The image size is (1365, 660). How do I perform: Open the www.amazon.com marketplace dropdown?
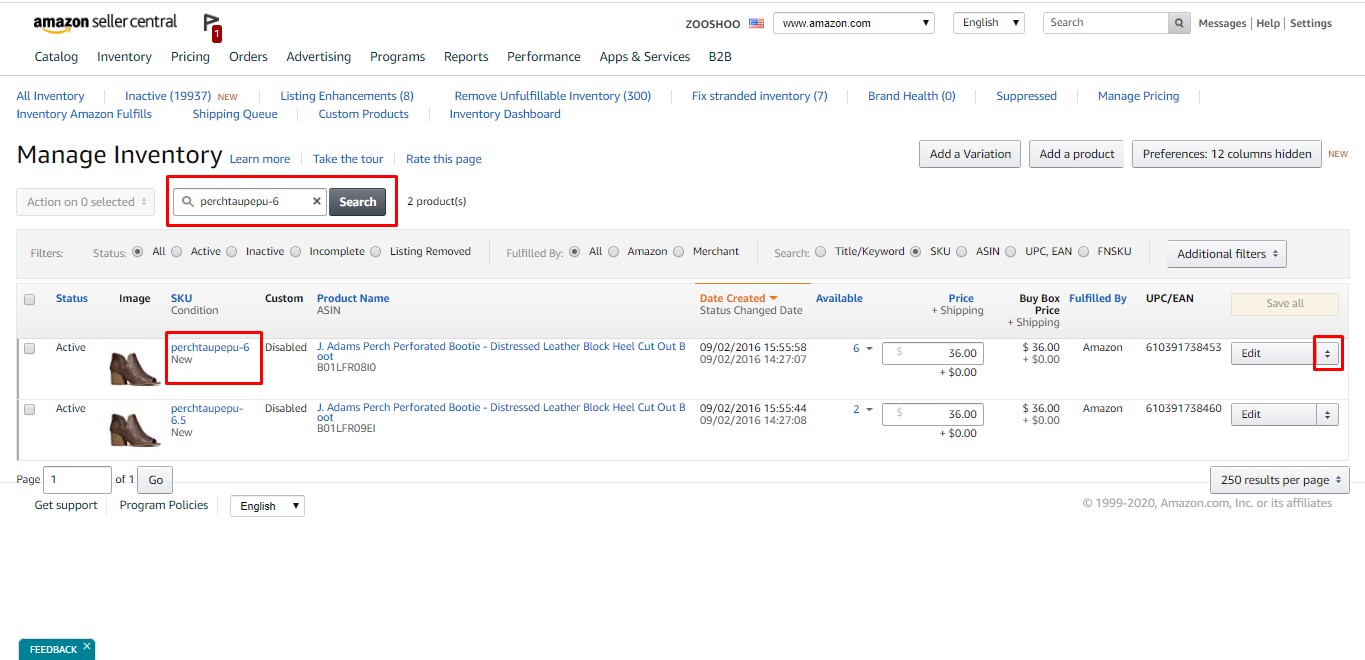point(854,23)
